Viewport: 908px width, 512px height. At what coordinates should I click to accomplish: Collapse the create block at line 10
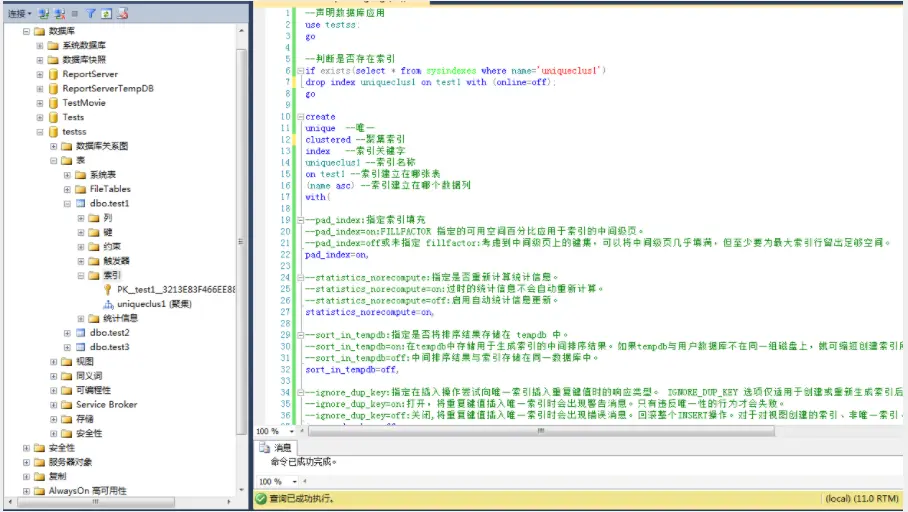pos(301,117)
